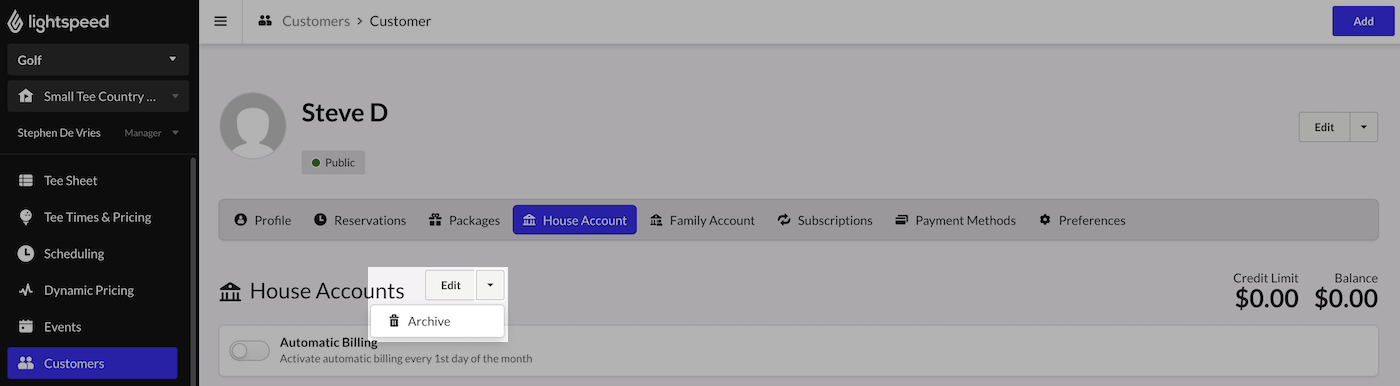Click the Dynamic Pricing pulse icon
This screenshot has height=386, width=1400.
tap(26, 291)
